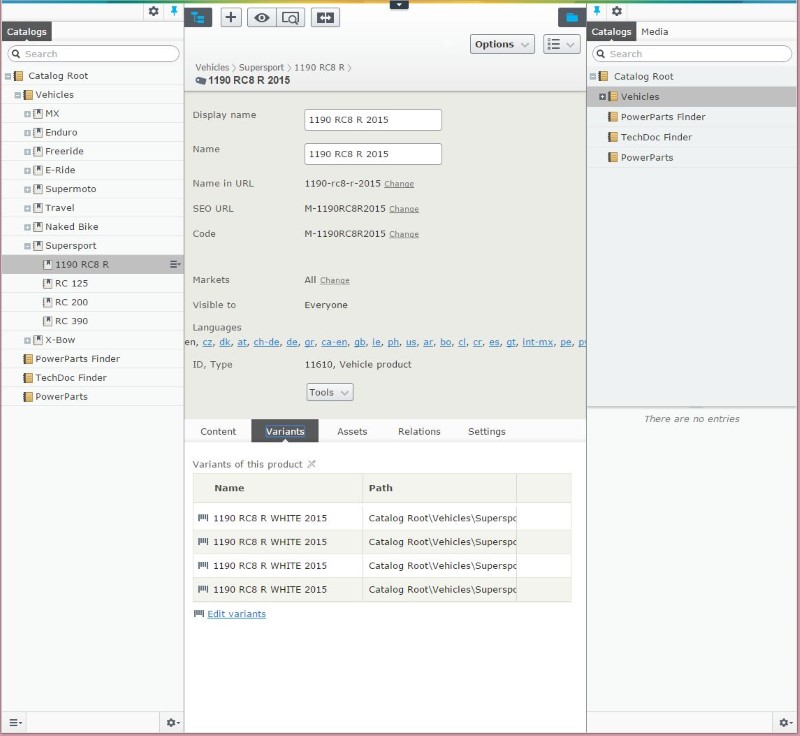Click the compare arrows toolbar button
Screen dimensions: 800x736
click(x=325, y=18)
